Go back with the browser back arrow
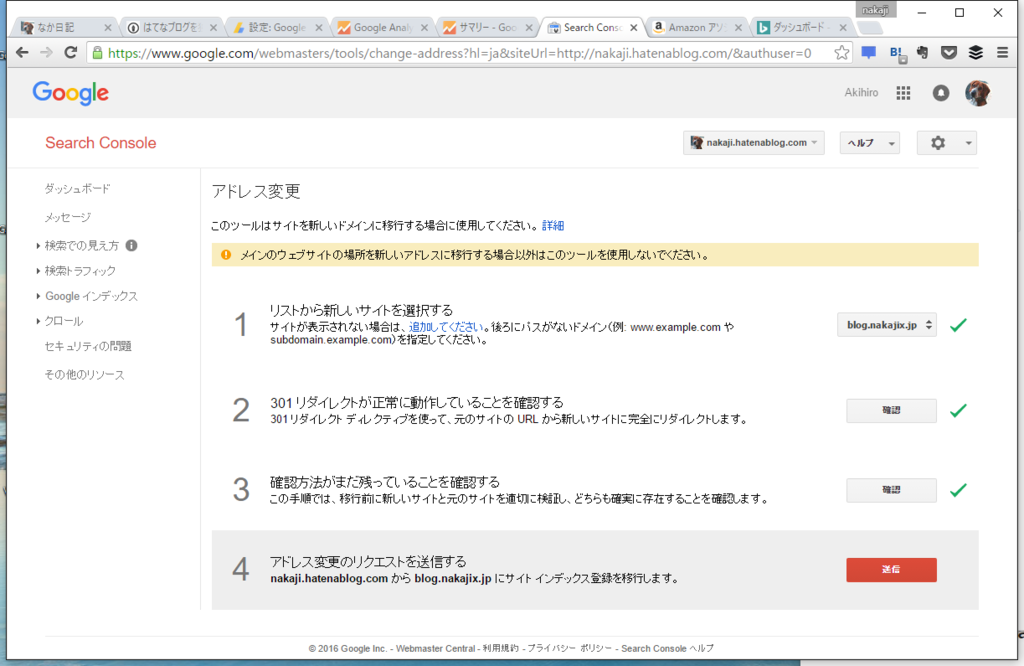 pyautogui.click(x=22, y=53)
